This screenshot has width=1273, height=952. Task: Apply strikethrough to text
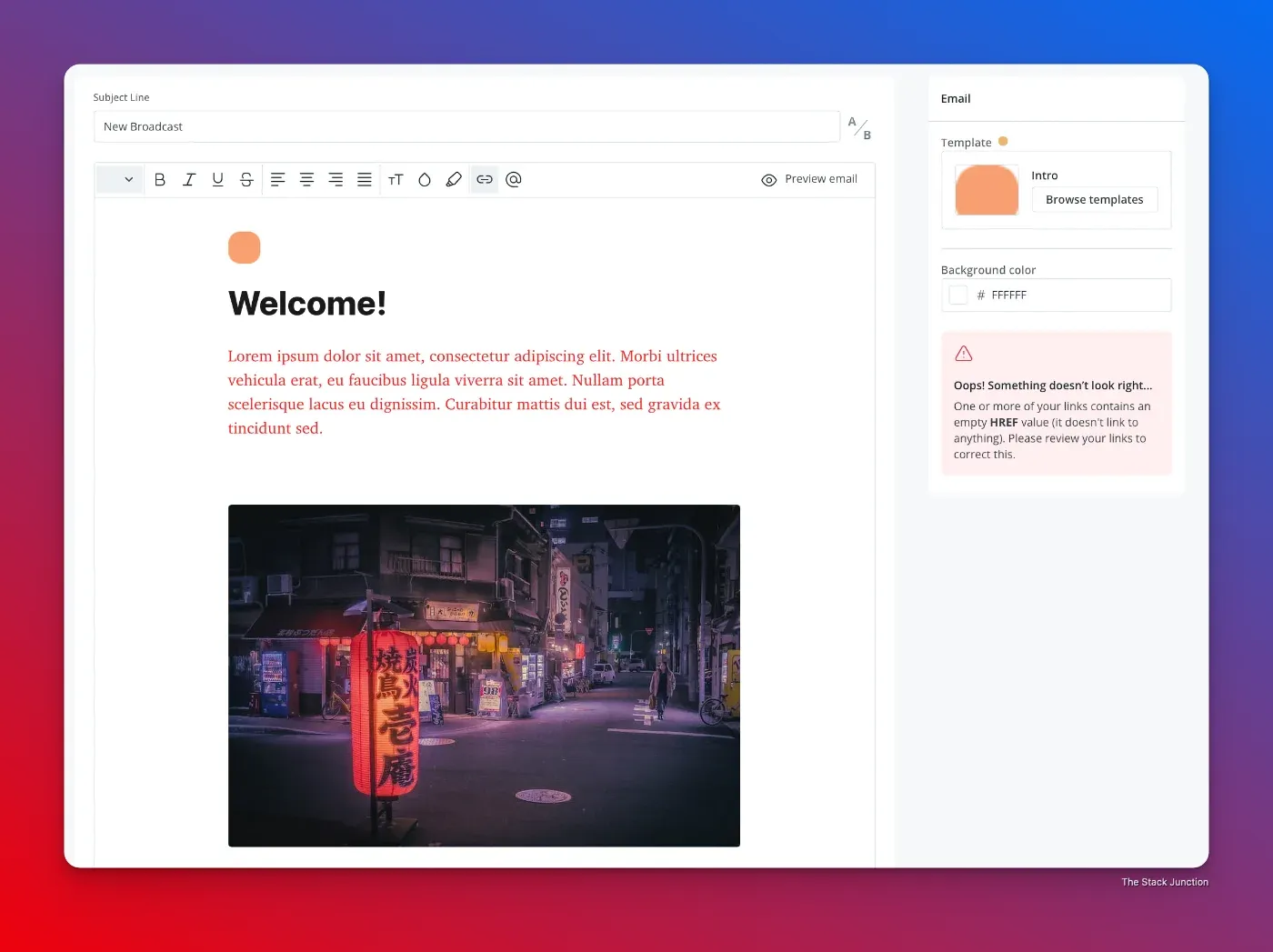246,179
